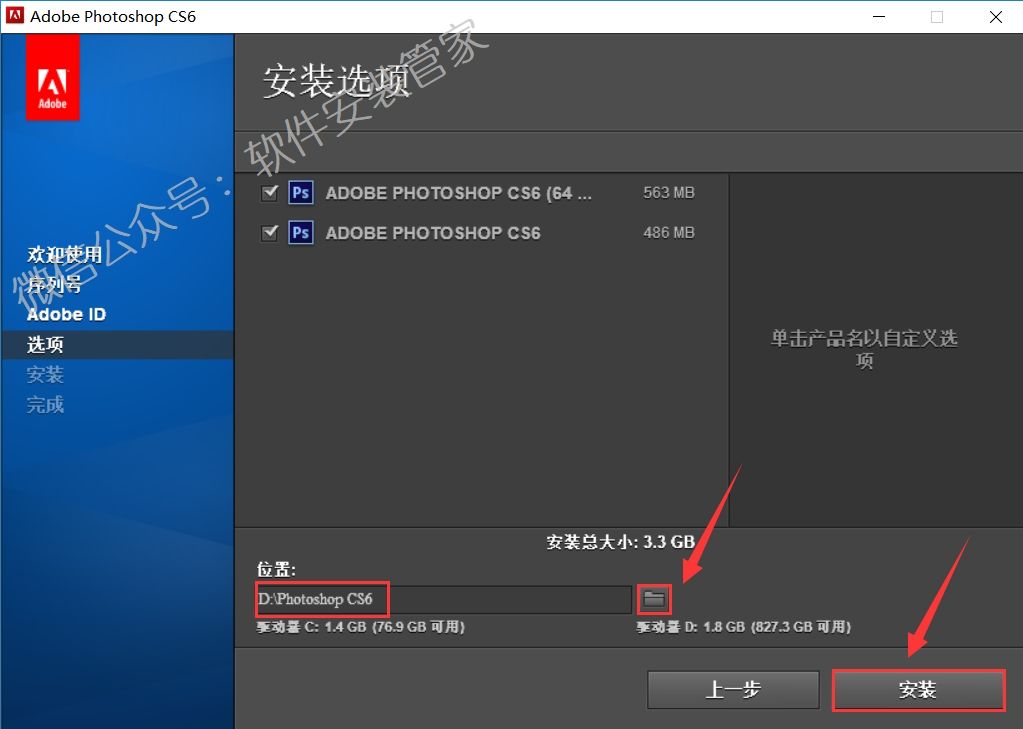
Task: Click the red Adobe logo in the sidebar
Action: [51, 78]
